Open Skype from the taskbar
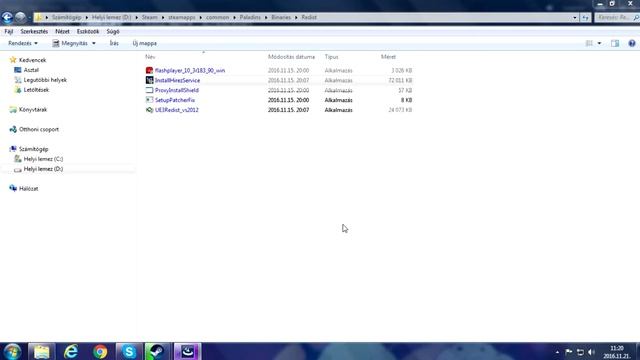The height and width of the screenshot is (360, 640). pos(129,351)
